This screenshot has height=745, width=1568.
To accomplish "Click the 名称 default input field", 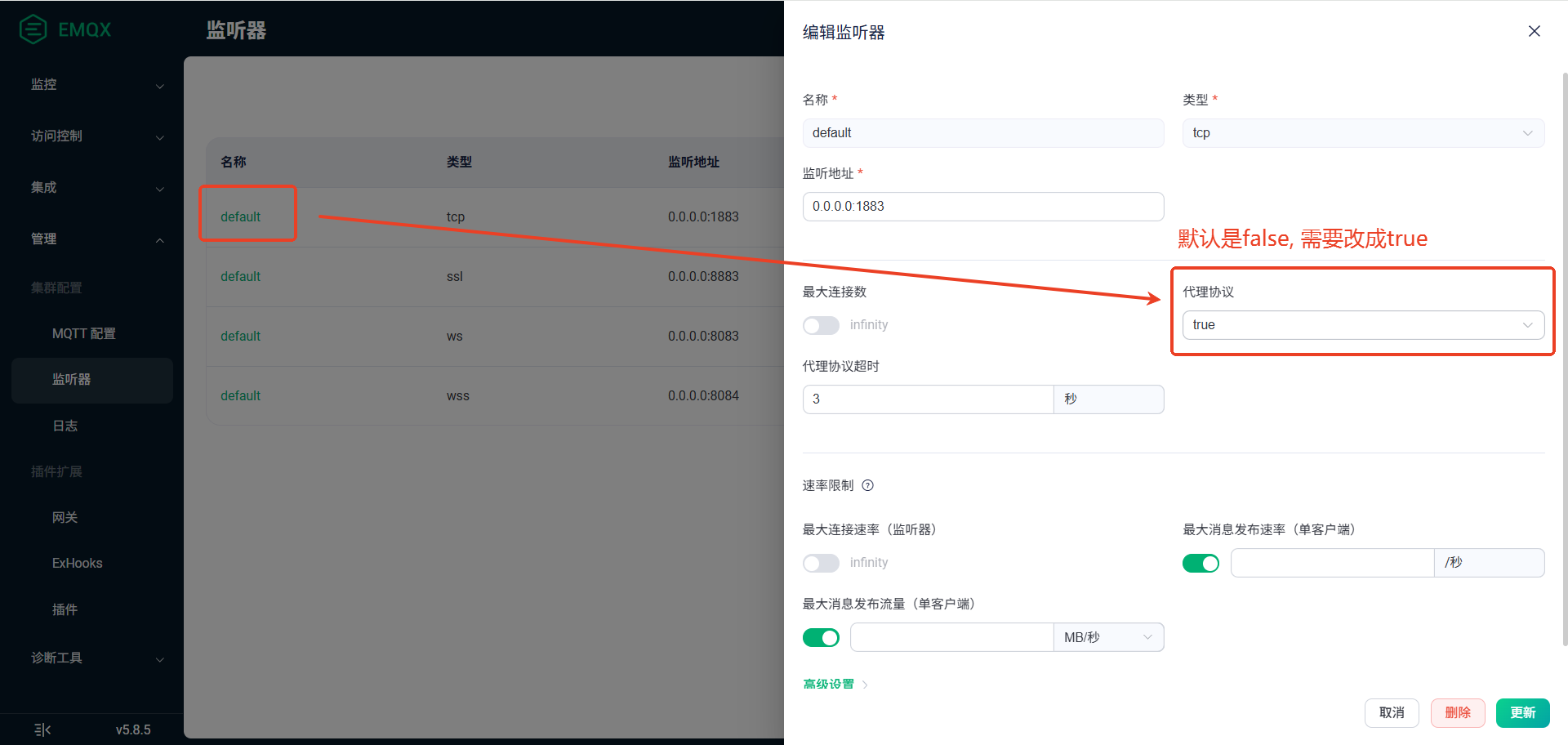I will coord(983,133).
